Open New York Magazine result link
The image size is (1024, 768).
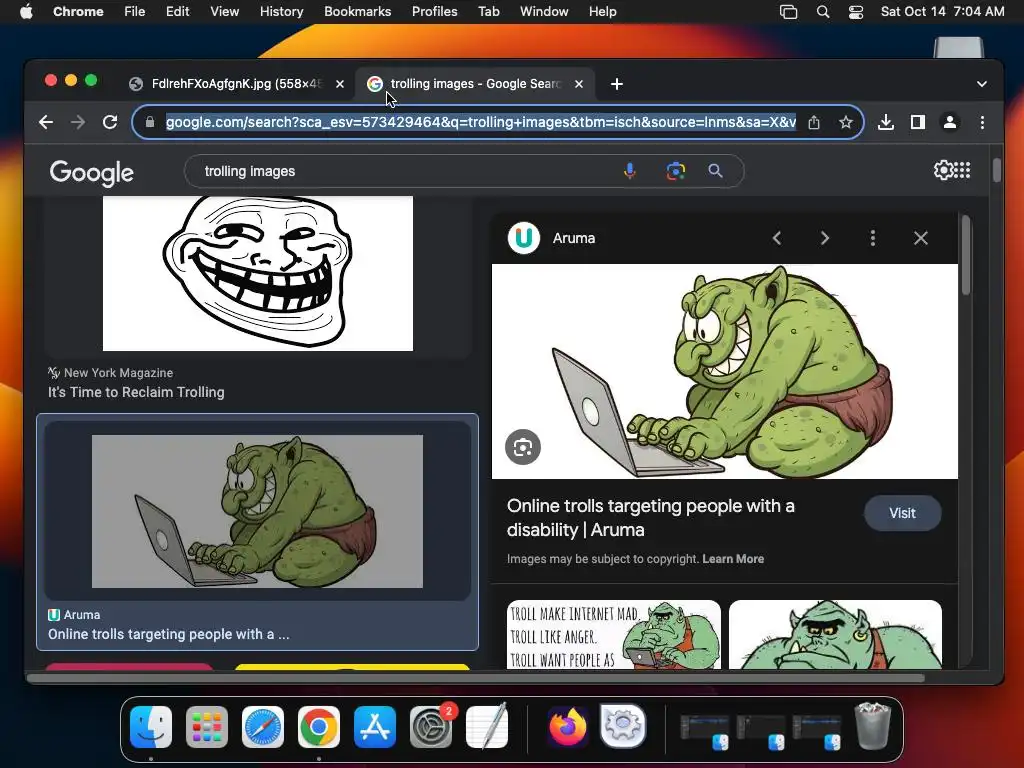[136, 392]
